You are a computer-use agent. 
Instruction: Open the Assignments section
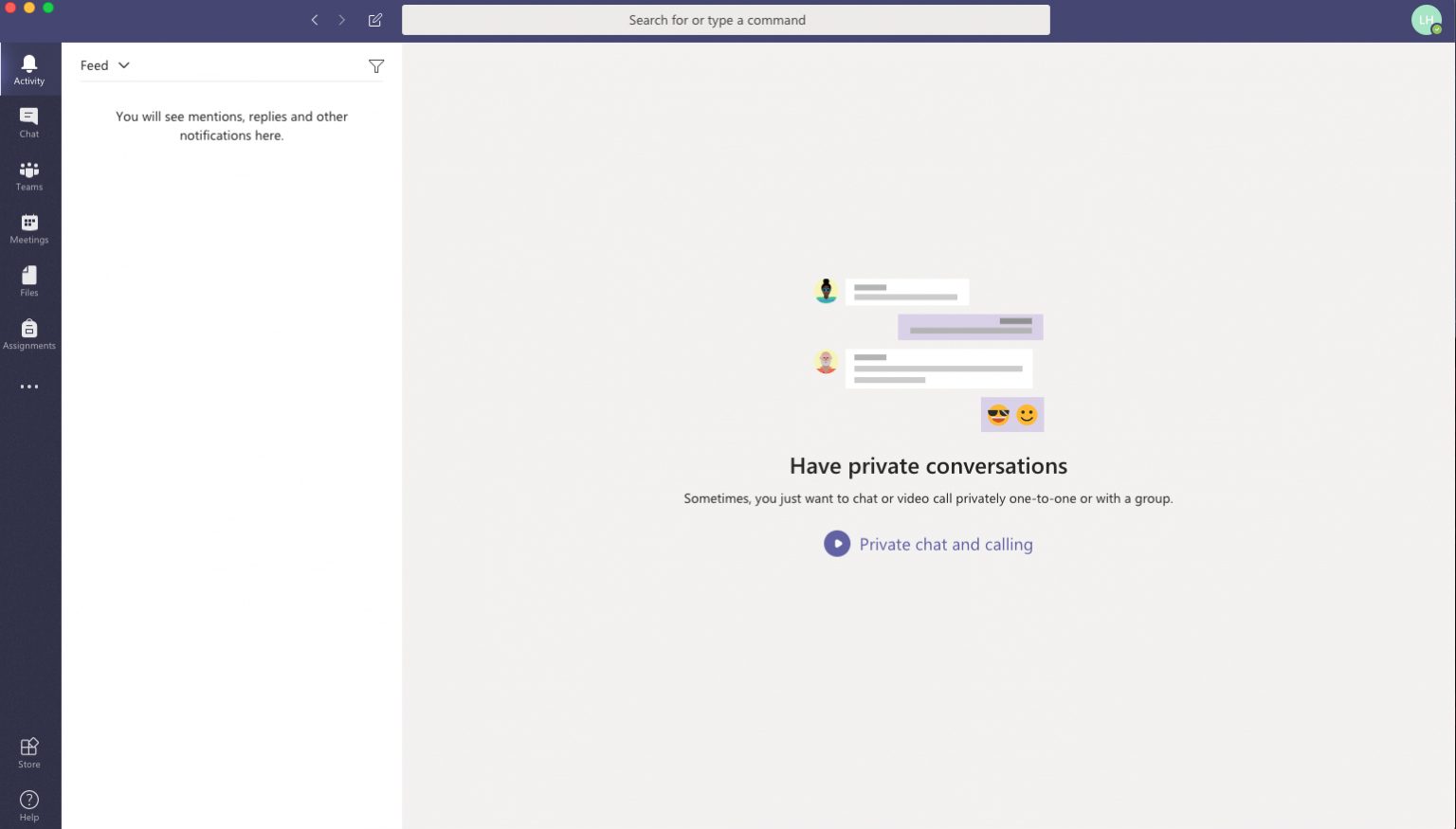pos(29,333)
